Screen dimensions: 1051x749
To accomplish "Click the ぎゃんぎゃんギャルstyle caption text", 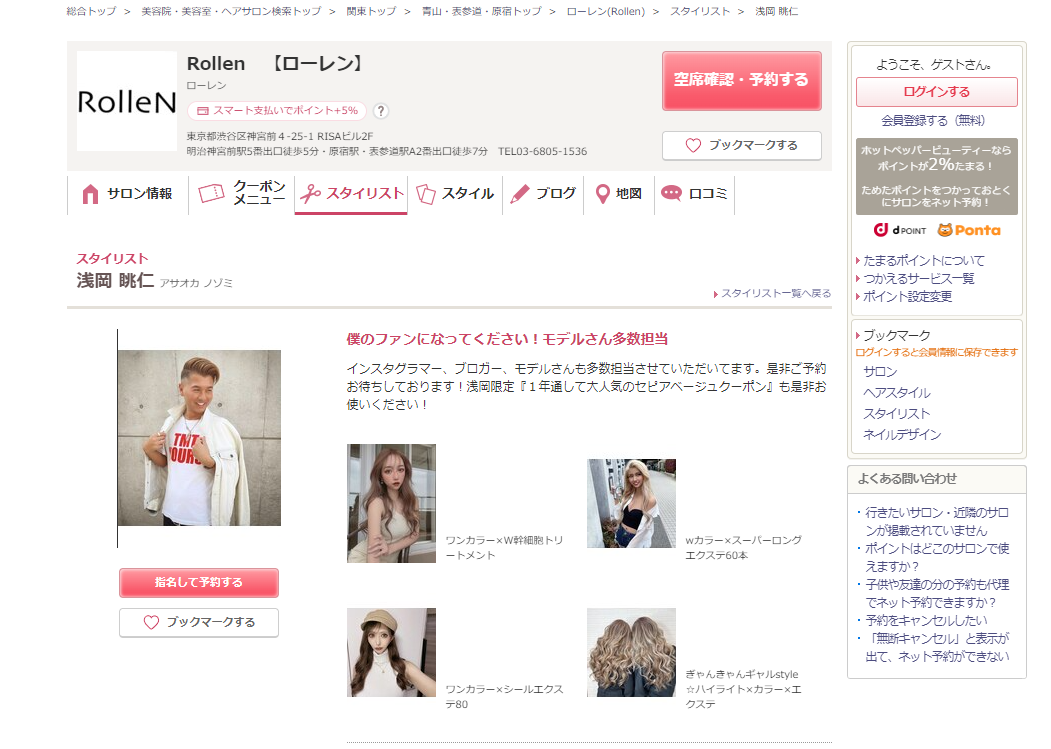I will 743,689.
